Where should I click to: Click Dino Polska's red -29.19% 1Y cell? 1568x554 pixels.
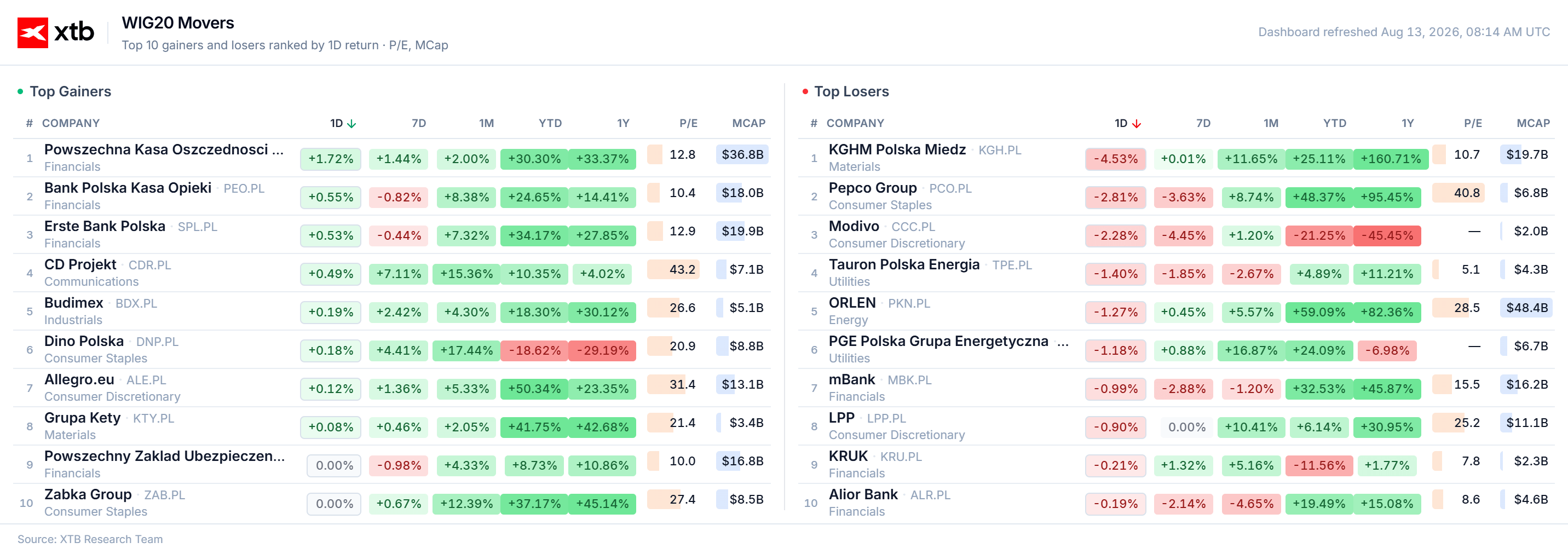point(602,350)
